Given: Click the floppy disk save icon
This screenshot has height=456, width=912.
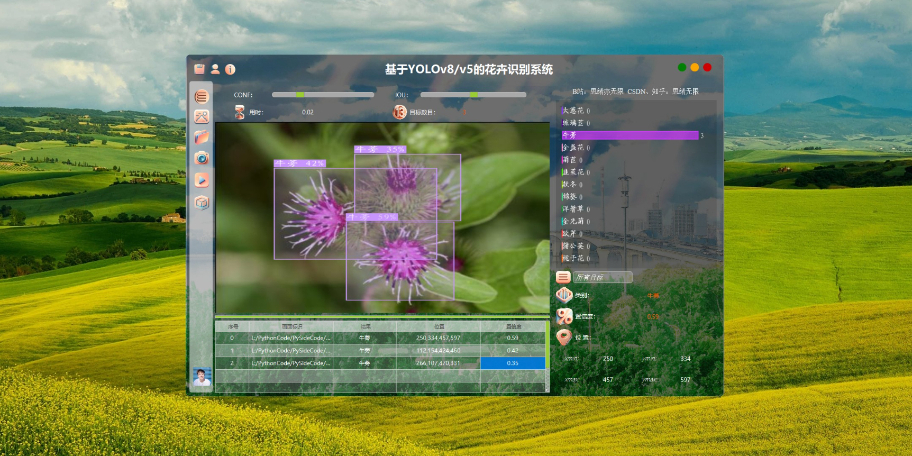Looking at the screenshot, I should click(200, 69).
